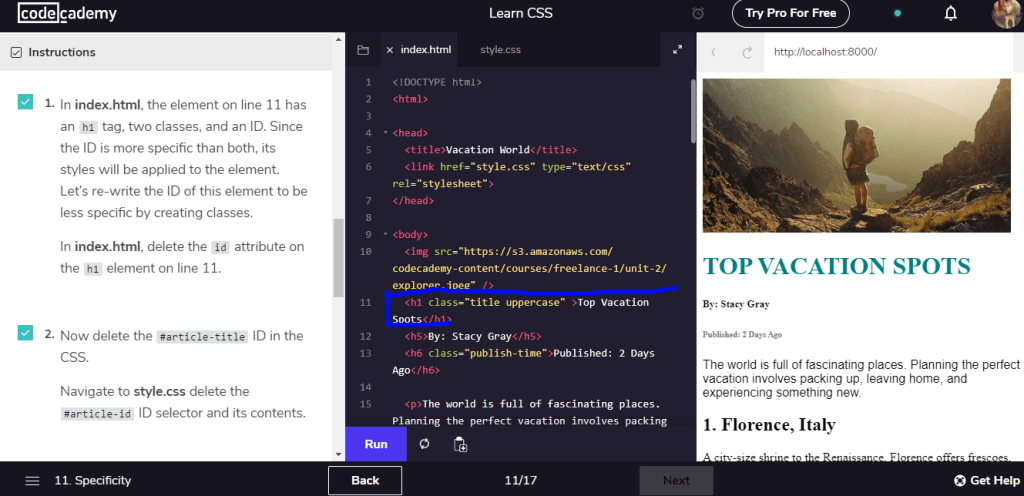Expand the code editor to fullscreen
The image size is (1024, 496).
677,49
